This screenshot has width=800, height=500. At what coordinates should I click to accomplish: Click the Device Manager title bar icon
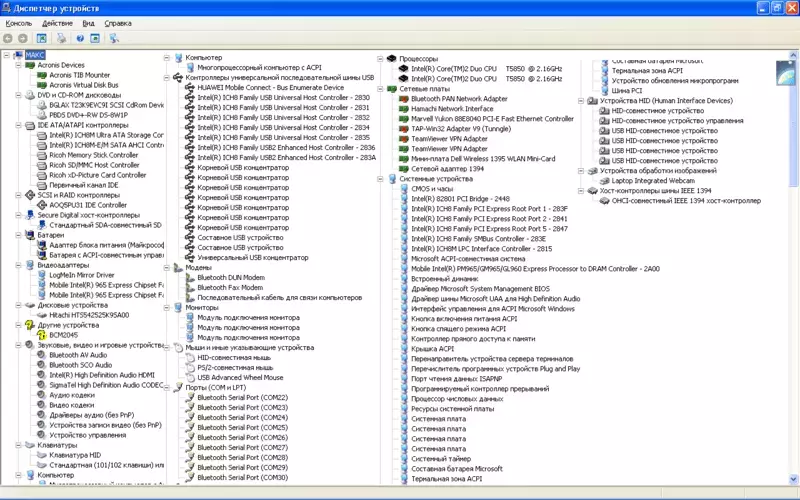click(x=6, y=8)
